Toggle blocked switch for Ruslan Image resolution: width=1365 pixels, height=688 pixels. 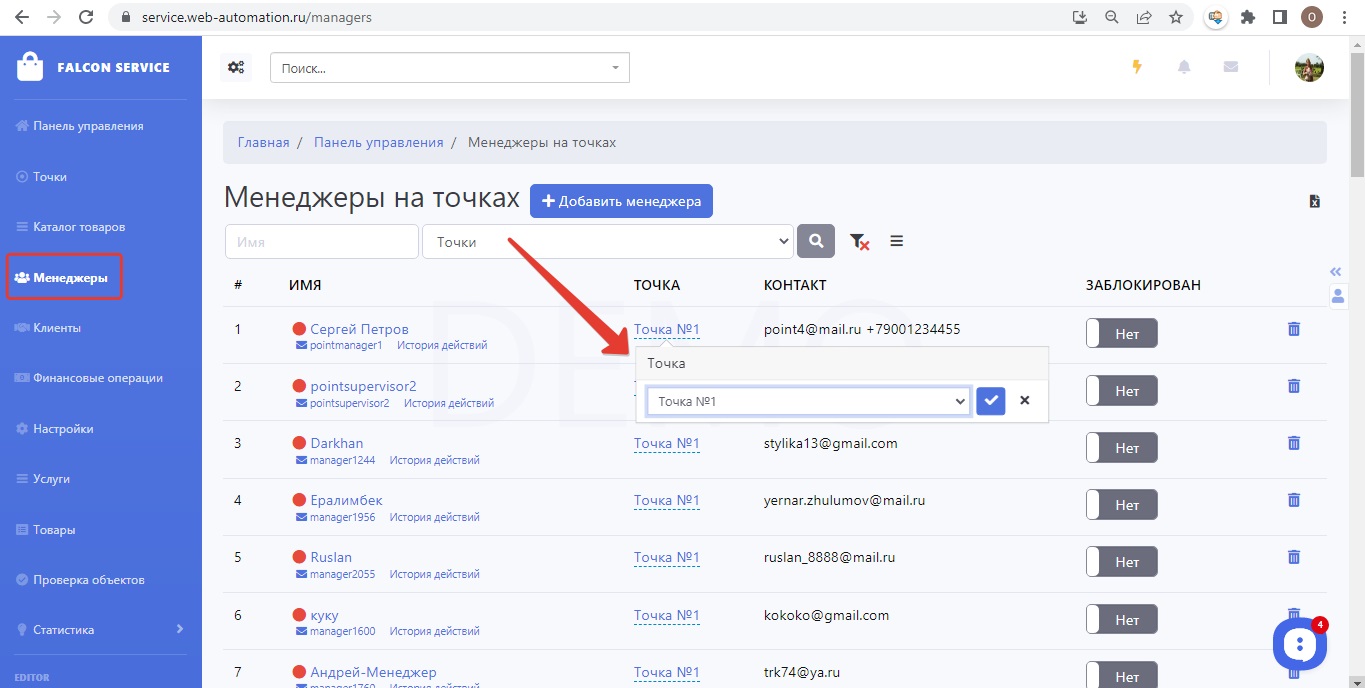[1121, 562]
